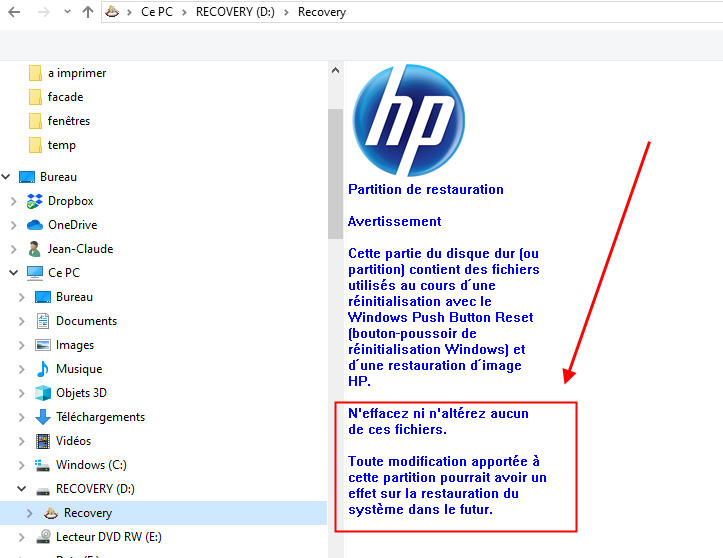Select the facade folder label
Viewport: 723px width, 558px height.
65,97
